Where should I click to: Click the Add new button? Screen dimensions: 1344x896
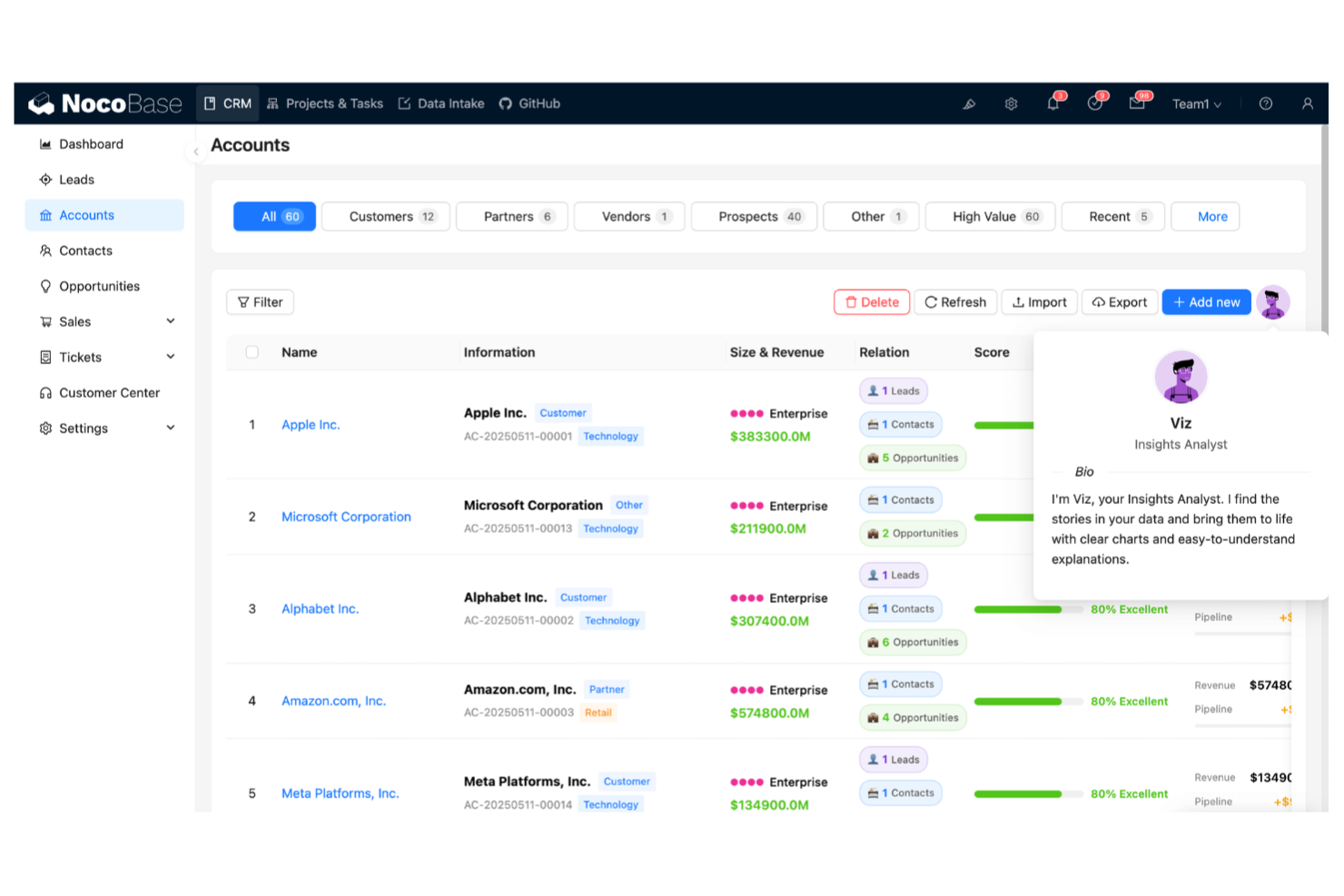click(1206, 301)
